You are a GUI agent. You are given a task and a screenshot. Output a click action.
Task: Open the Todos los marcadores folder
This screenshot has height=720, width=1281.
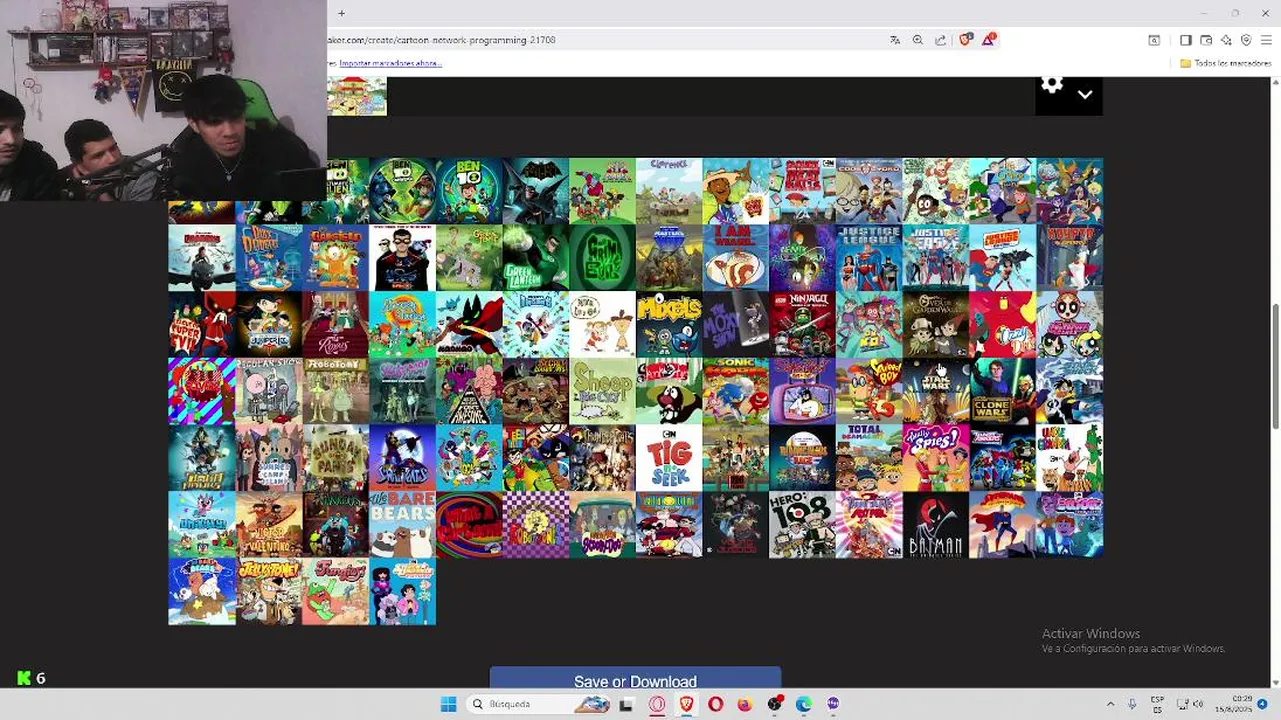(1225, 63)
